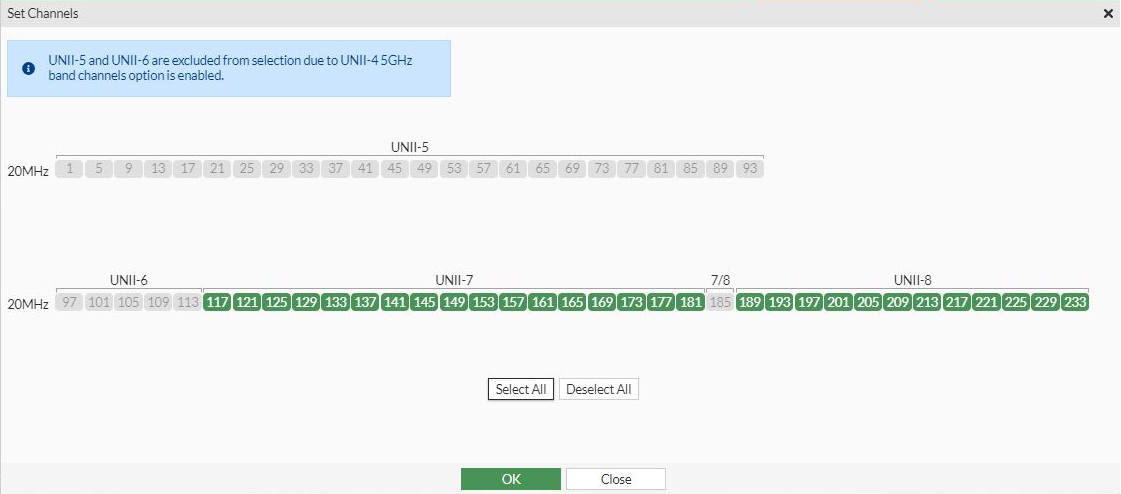Close the Set Channels dialog with X
Viewport: 1121px width, 494px height.
pyautogui.click(x=1108, y=14)
